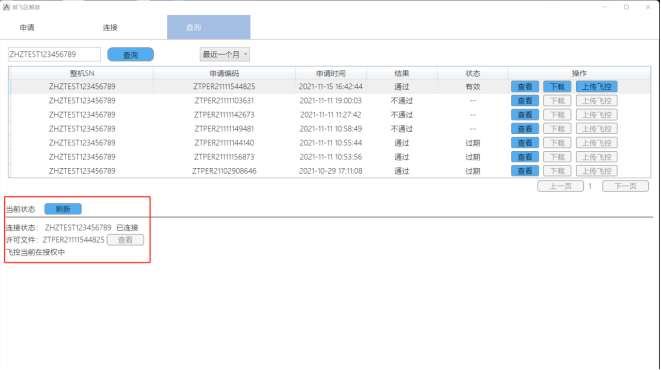Click the 整机SN column header
This screenshot has height=370, width=661.
coord(82,73)
